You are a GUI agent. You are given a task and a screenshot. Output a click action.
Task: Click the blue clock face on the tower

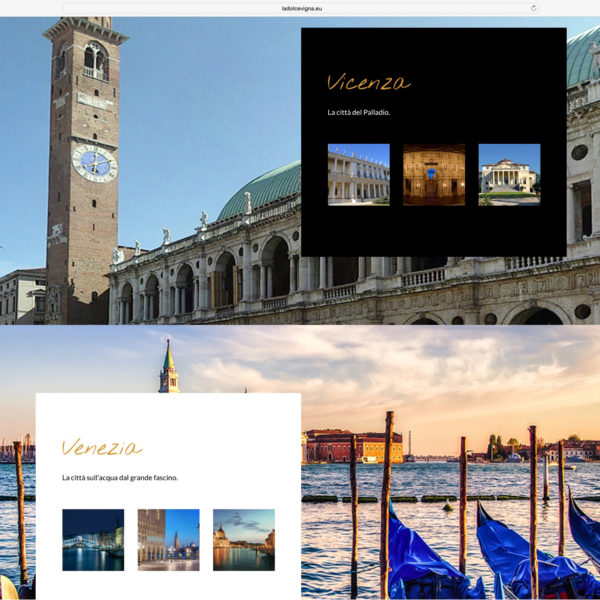point(94,163)
